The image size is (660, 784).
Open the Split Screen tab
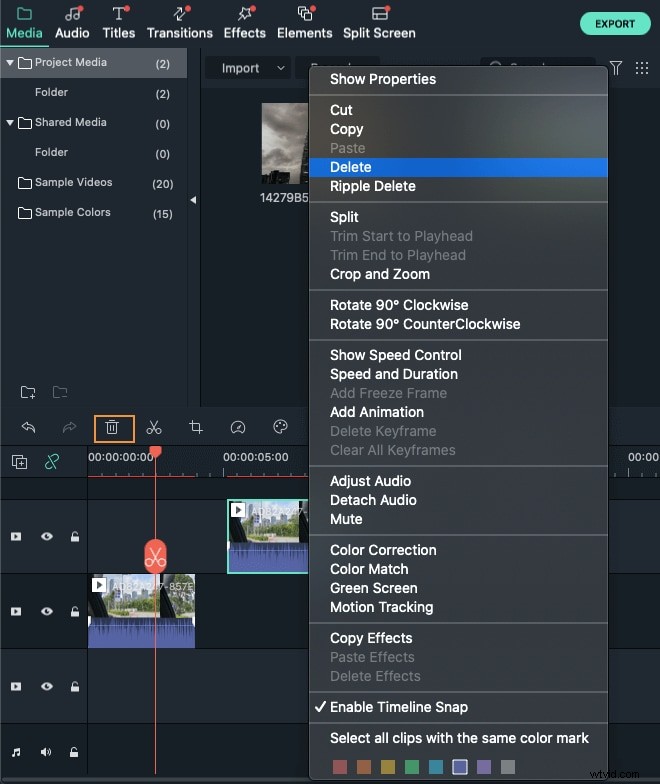(x=380, y=23)
